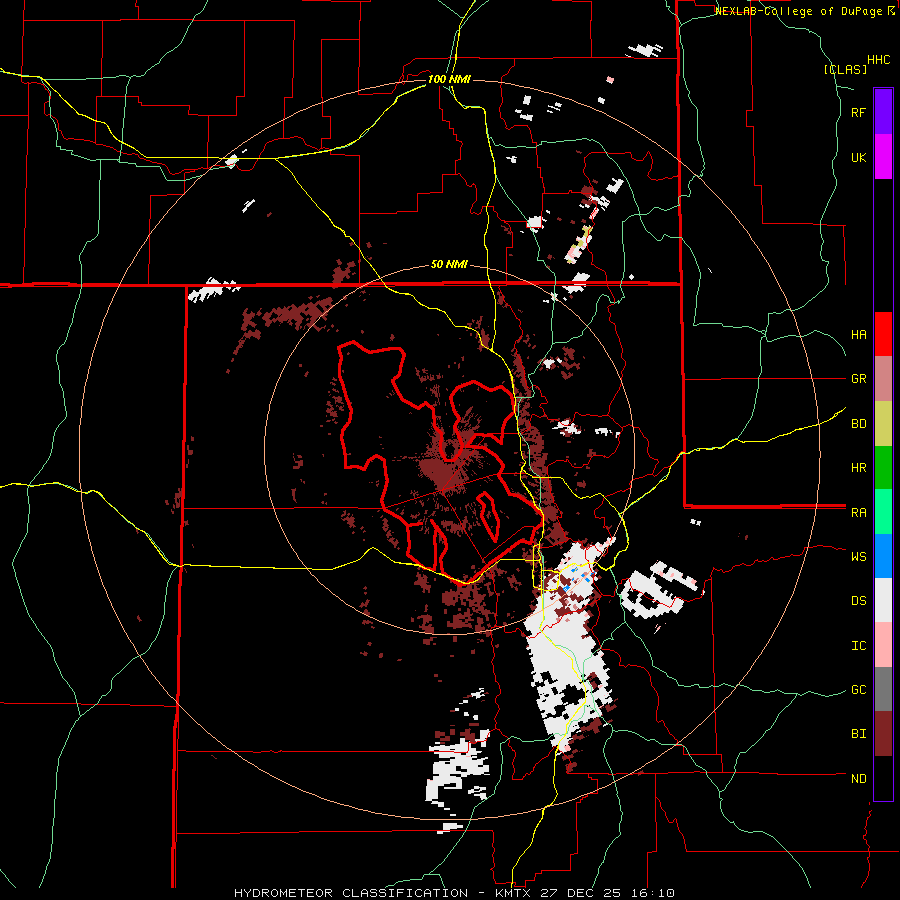Screen dimensions: 900x900
Task: Click the KMTX radar site identifier
Action: (x=512, y=893)
